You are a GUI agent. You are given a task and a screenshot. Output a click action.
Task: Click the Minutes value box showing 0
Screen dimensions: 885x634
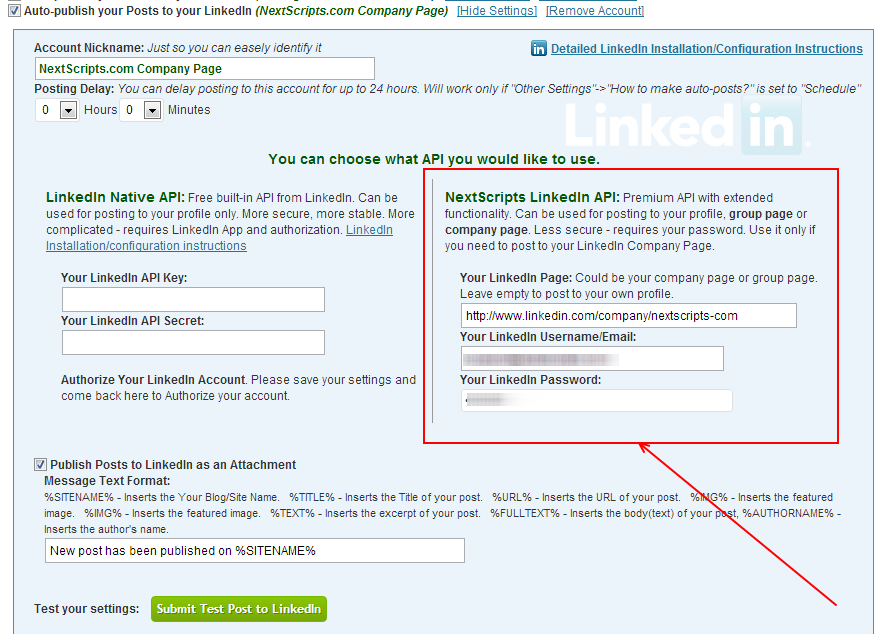[x=132, y=110]
